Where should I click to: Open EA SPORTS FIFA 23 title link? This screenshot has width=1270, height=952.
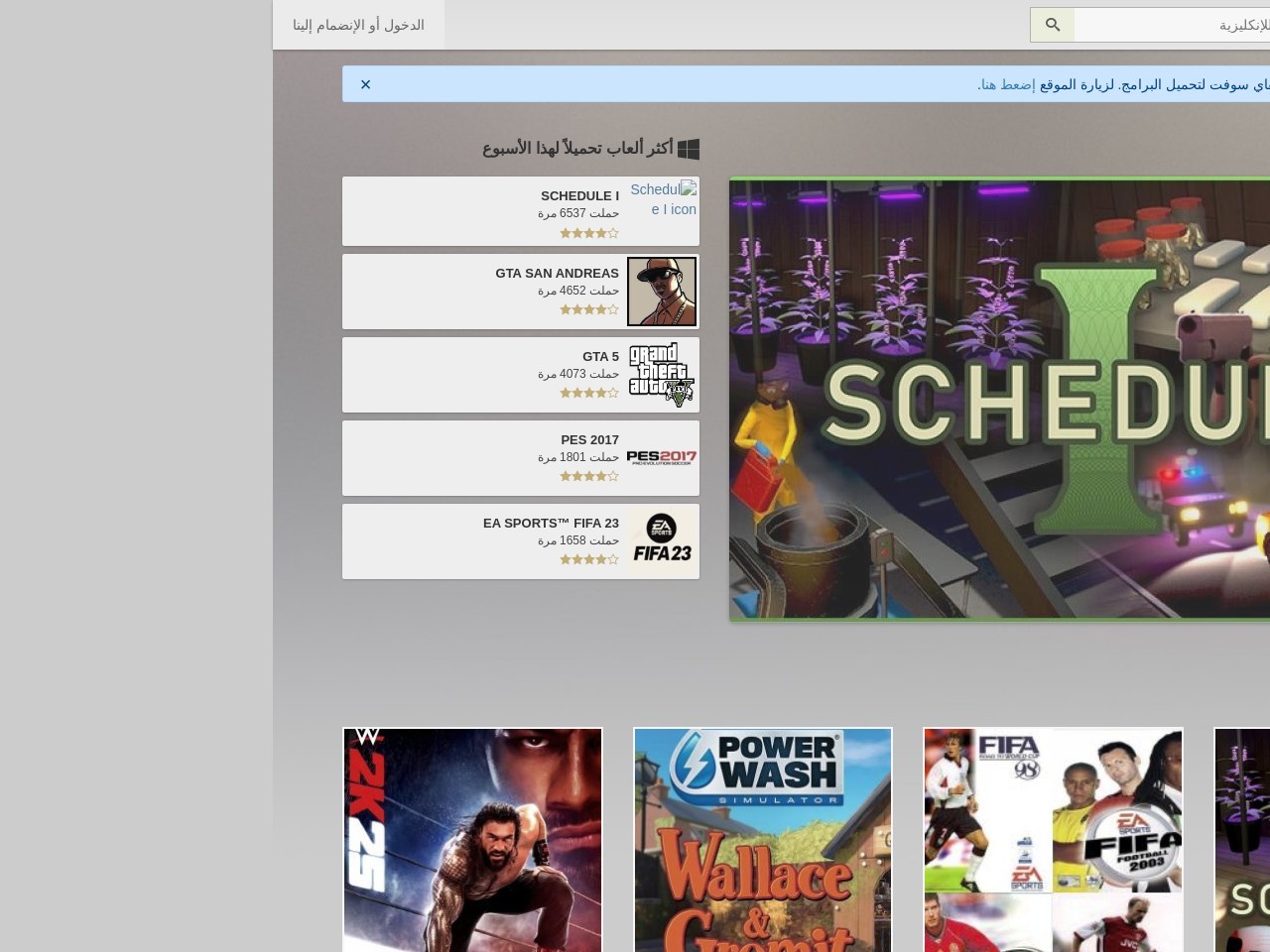coord(551,523)
